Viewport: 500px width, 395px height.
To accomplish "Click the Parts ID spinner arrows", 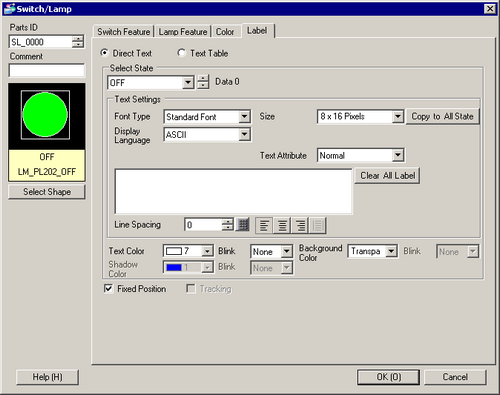I will 78,42.
